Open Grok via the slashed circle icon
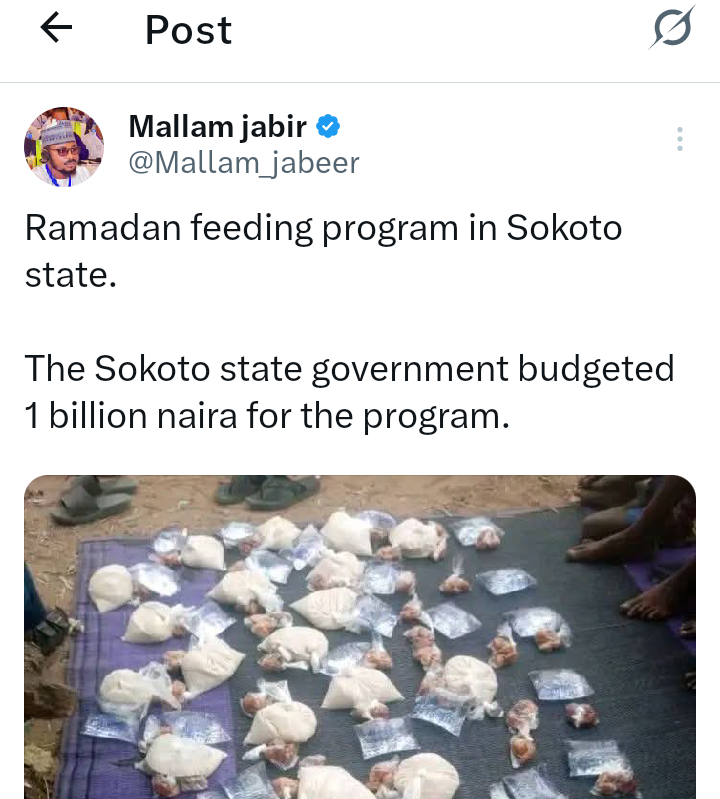The height and width of the screenshot is (799, 720). pyautogui.click(x=671, y=28)
